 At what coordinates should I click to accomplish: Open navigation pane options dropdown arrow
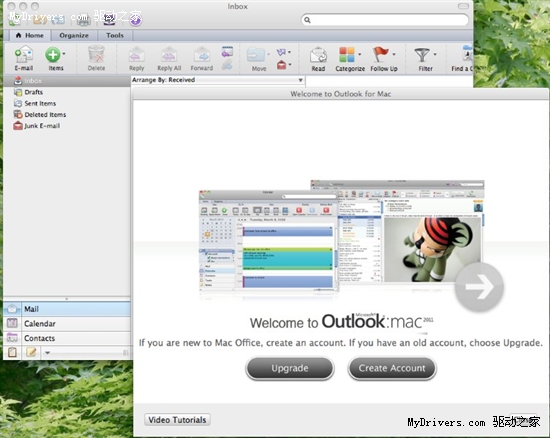[x=47, y=353]
